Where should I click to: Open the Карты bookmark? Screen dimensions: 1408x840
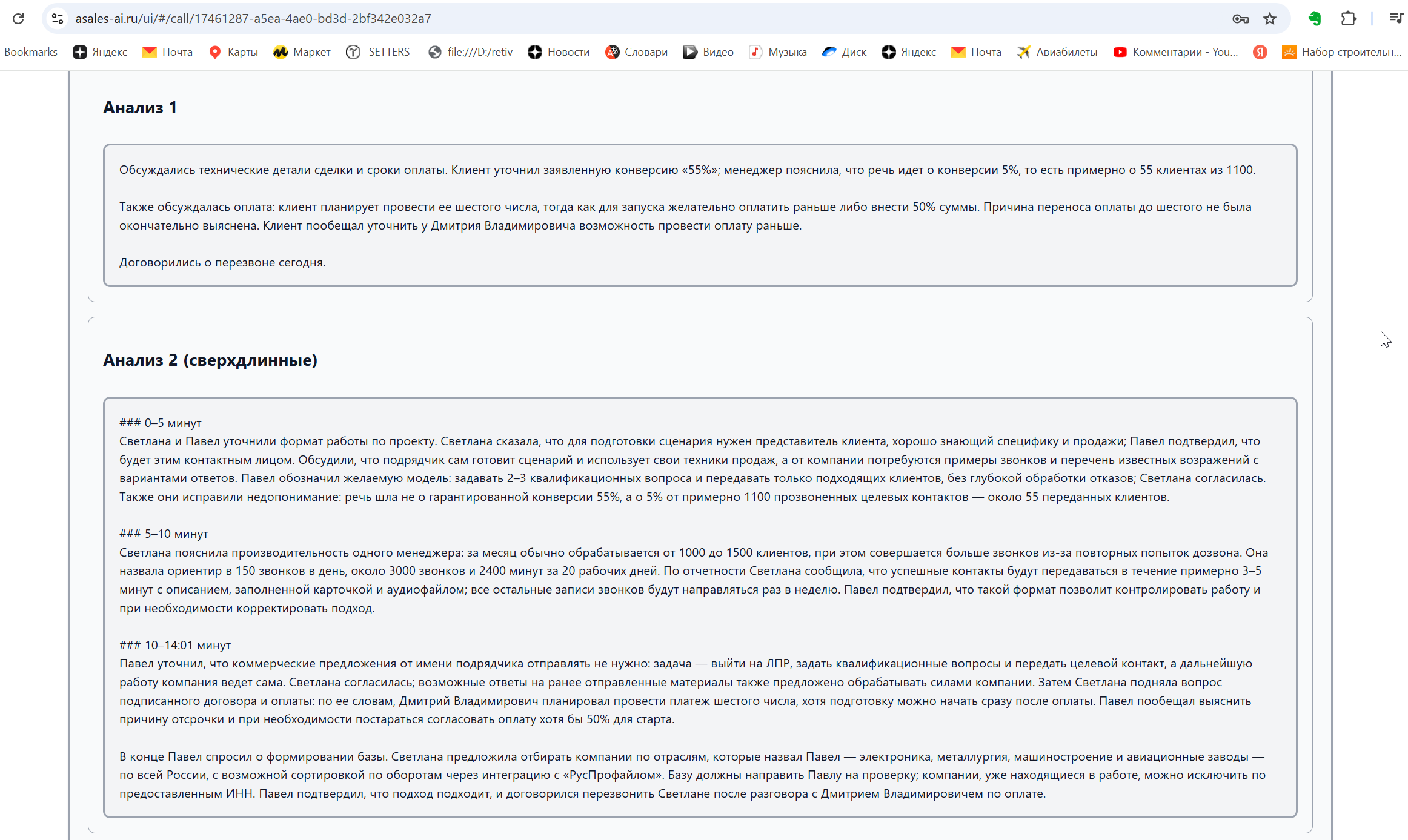click(x=233, y=52)
